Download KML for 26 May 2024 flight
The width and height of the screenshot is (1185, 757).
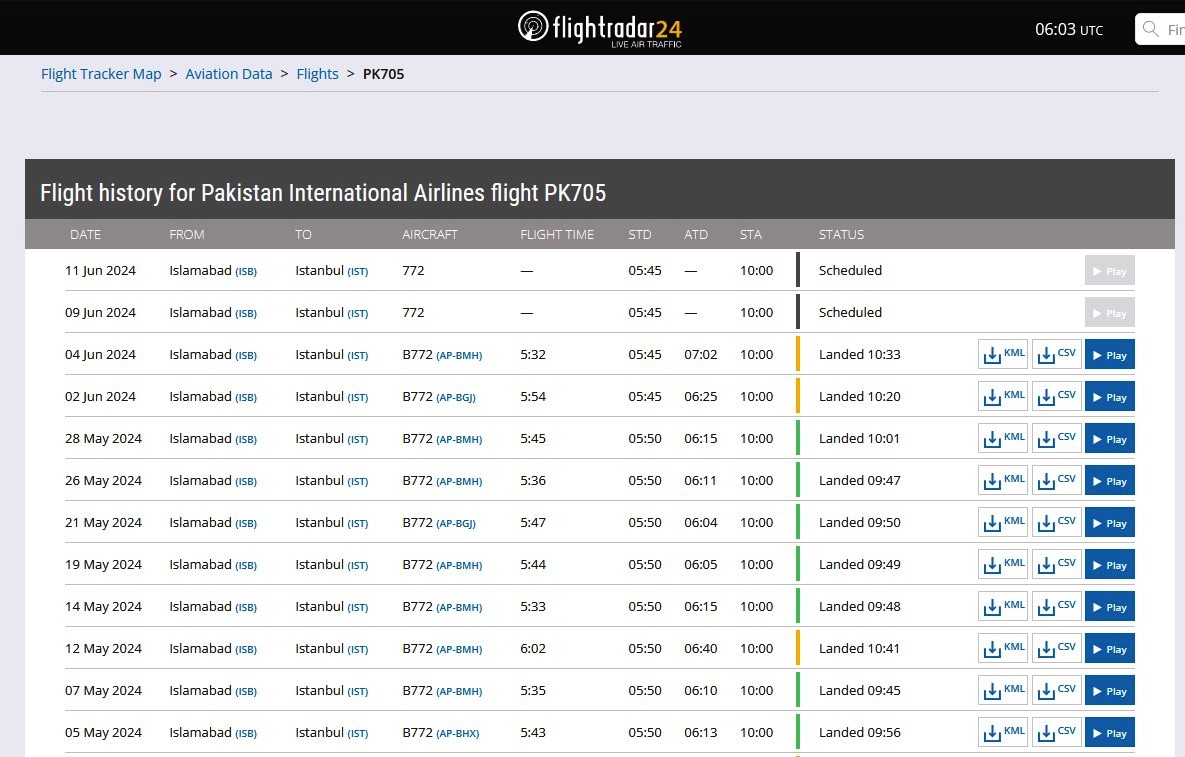[x=1003, y=480]
